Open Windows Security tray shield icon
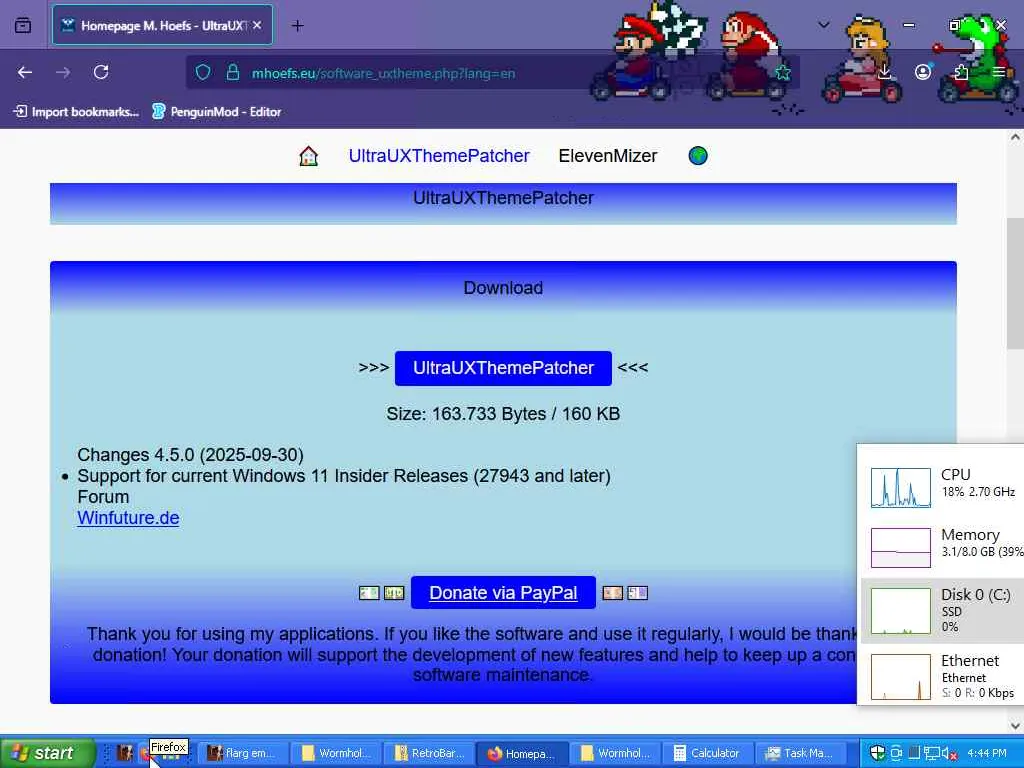 click(878, 753)
